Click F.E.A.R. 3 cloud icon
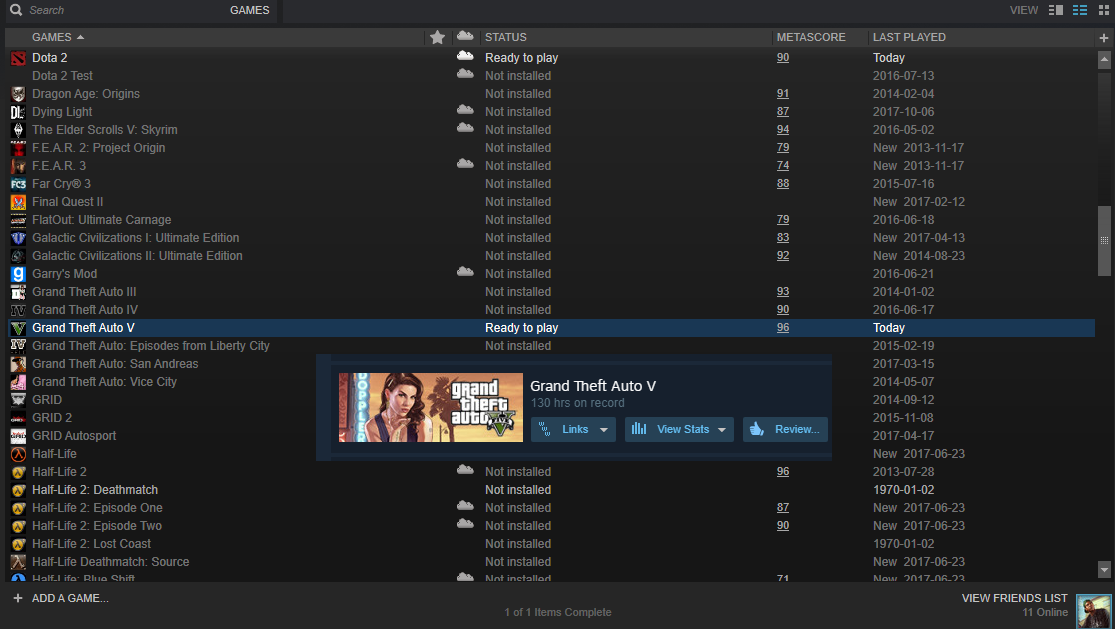 click(x=465, y=163)
